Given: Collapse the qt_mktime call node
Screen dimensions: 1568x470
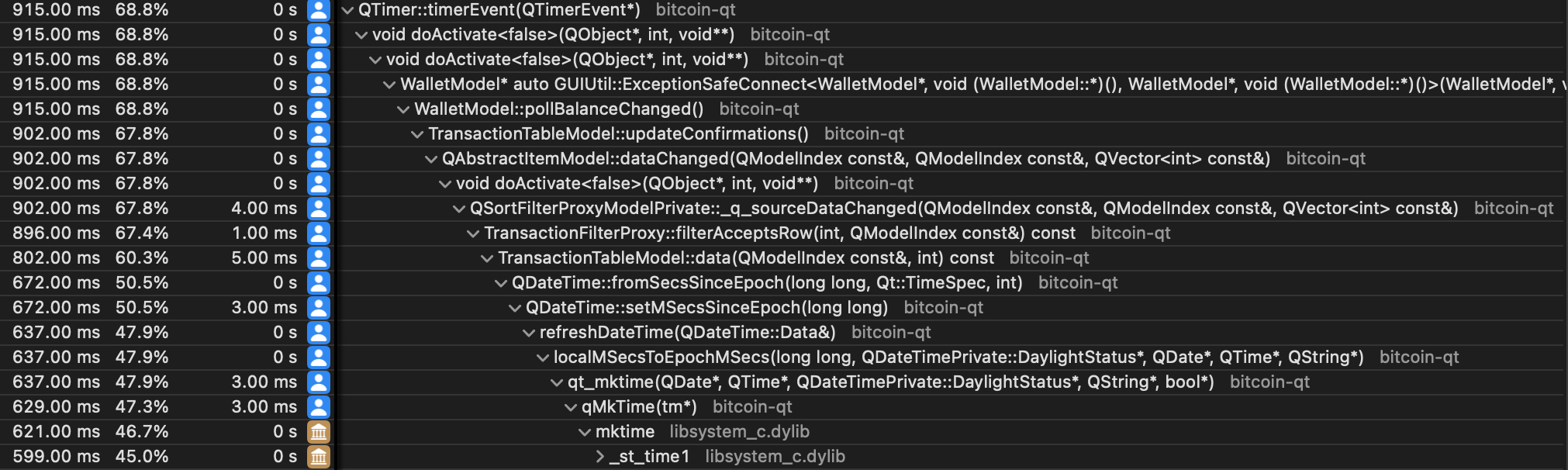Looking at the screenshot, I should (557, 382).
